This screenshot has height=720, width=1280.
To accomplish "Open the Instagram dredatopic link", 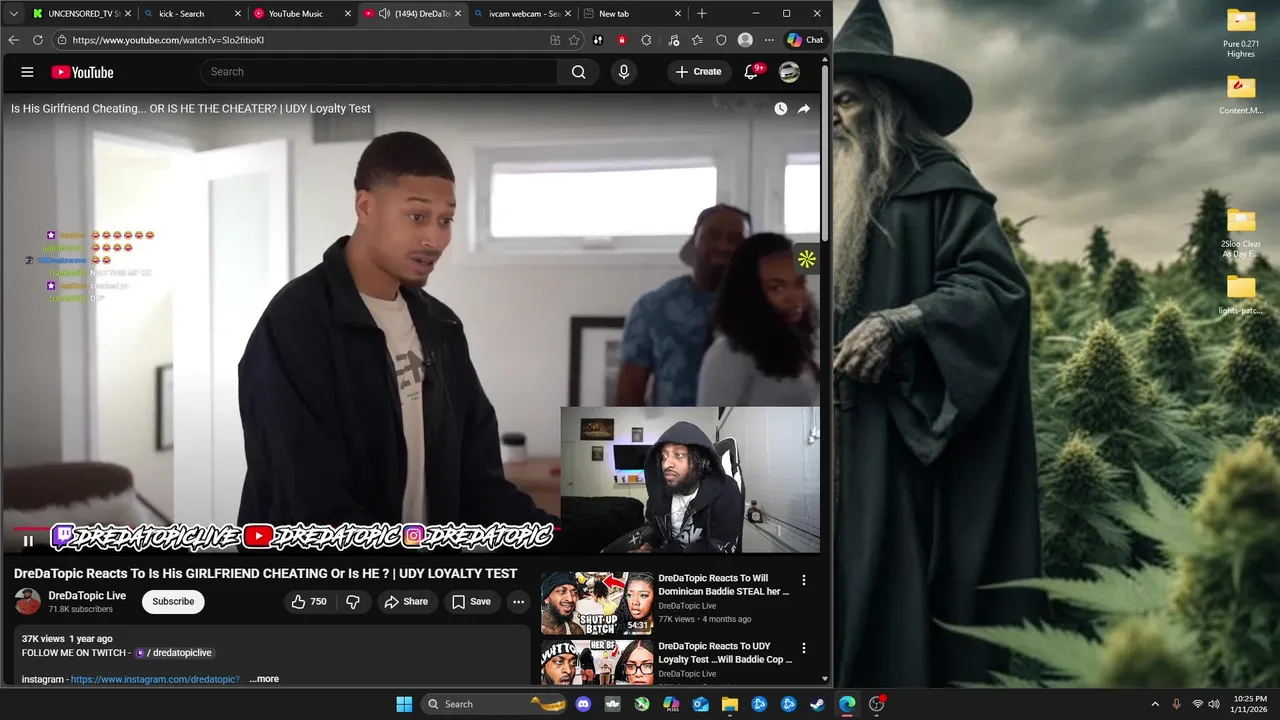I will click(x=155, y=679).
